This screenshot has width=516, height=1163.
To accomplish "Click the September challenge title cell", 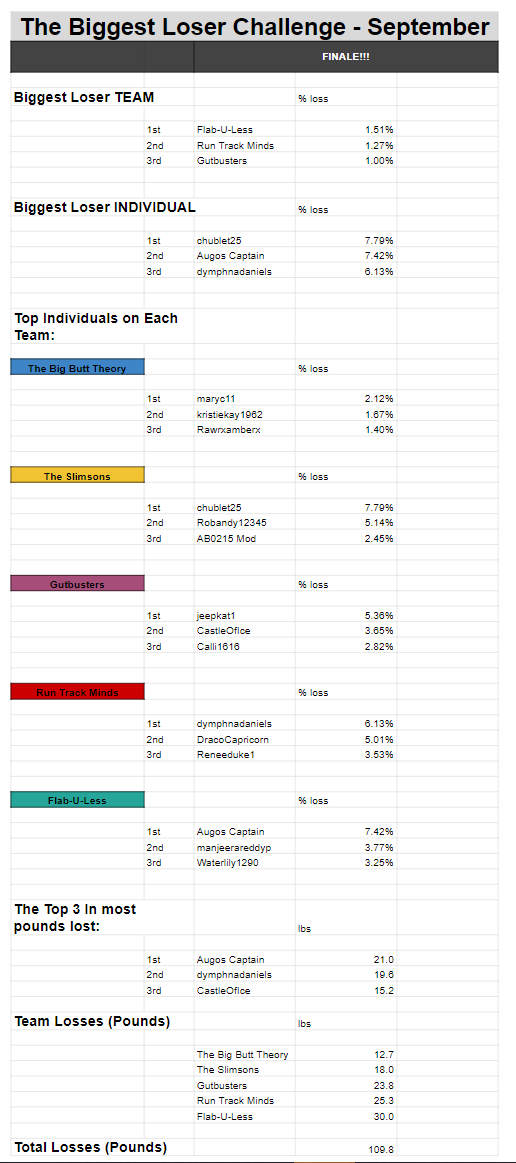I will pos(254,27).
